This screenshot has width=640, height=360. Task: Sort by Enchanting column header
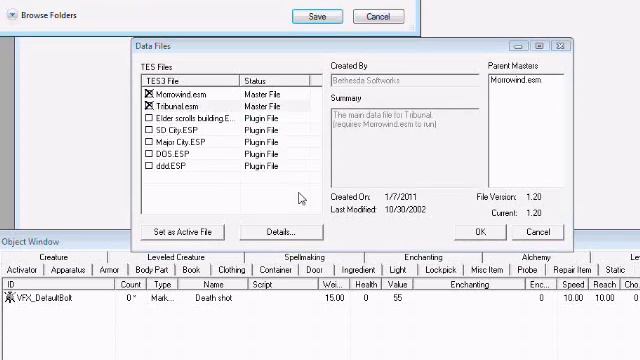469,284
